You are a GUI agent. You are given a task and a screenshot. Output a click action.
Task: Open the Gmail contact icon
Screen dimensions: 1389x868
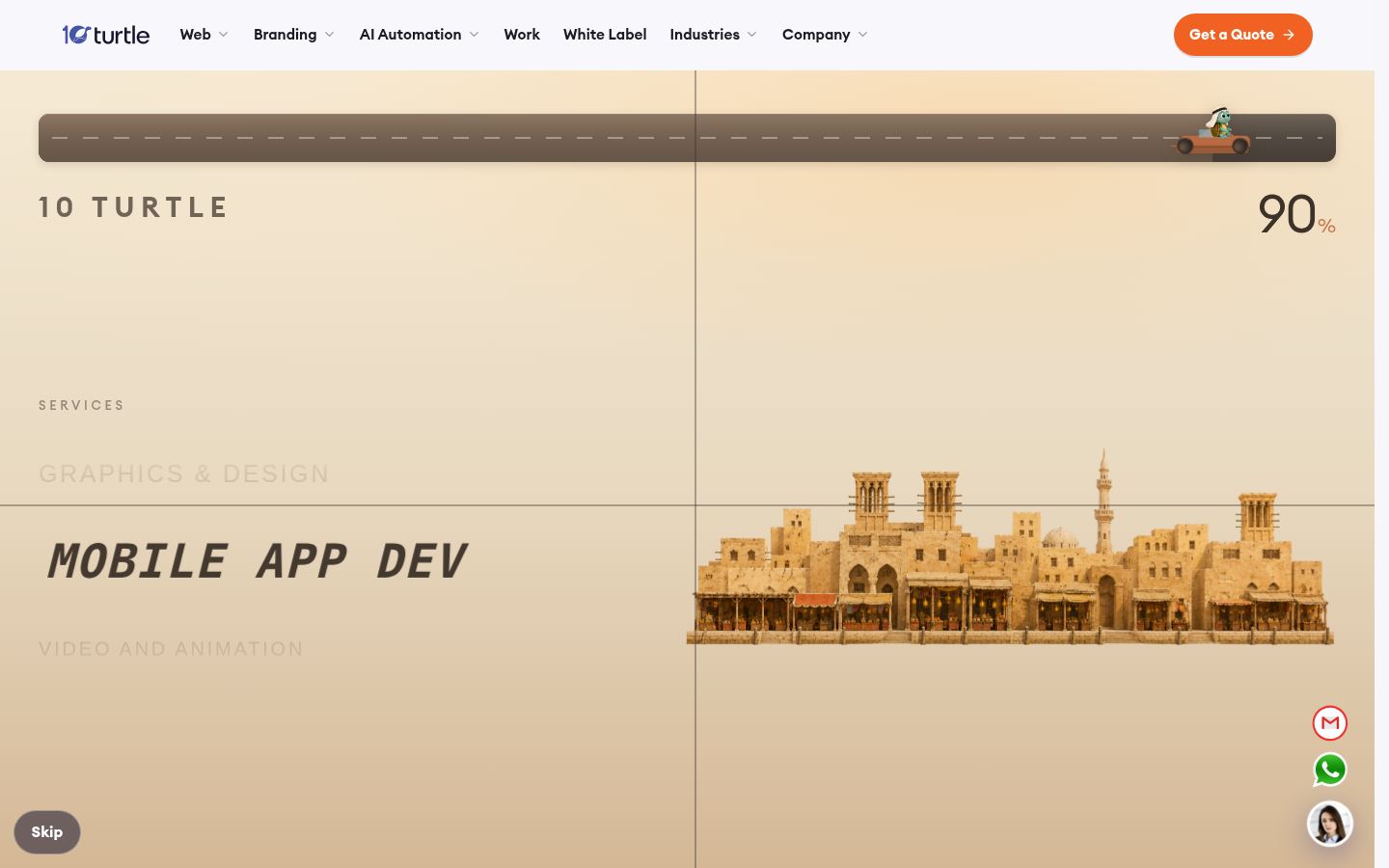tap(1330, 723)
